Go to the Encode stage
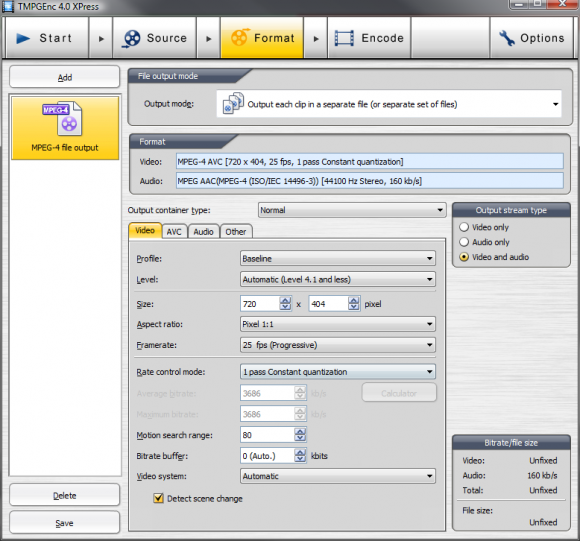 [369, 38]
